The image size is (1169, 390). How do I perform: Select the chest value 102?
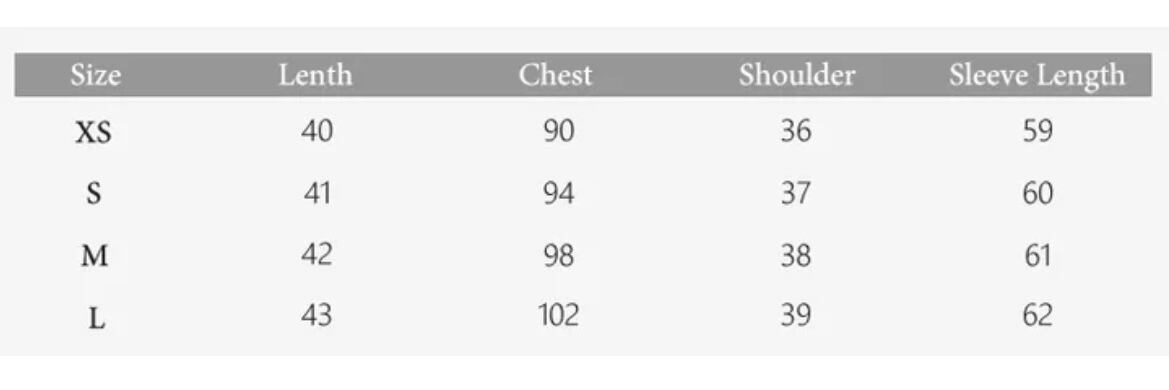558,315
